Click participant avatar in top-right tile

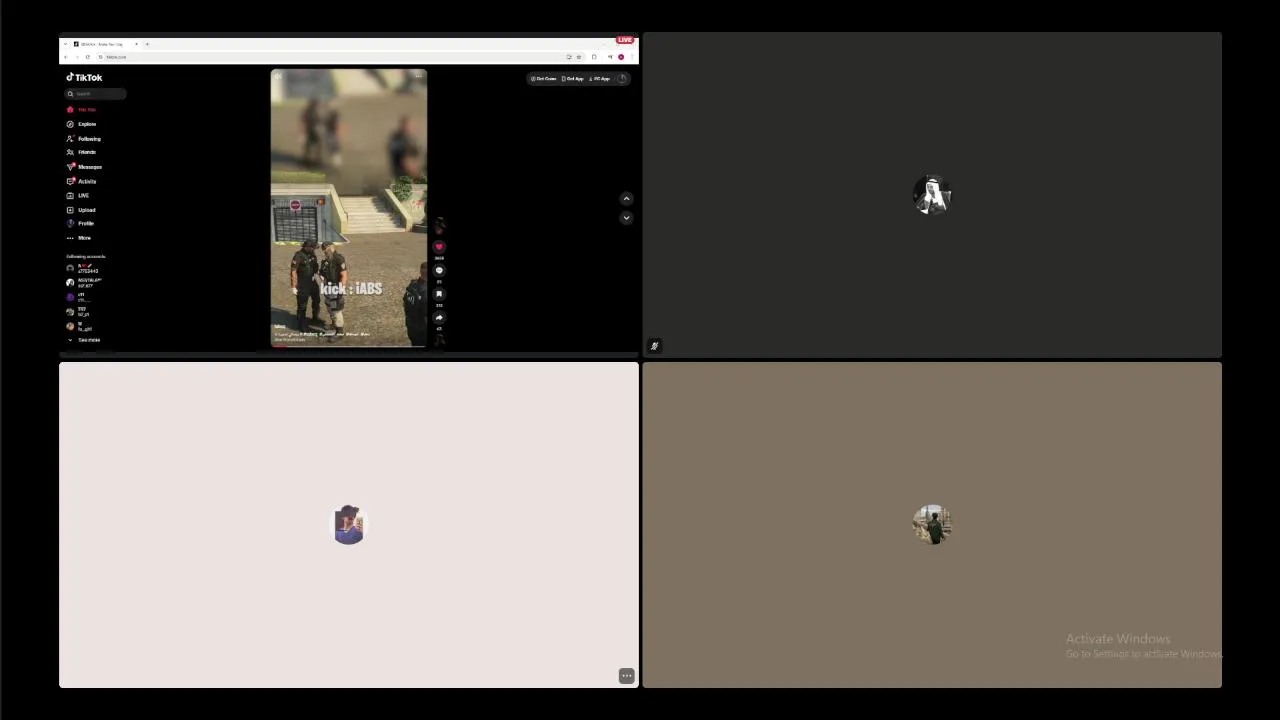pyautogui.click(x=932, y=195)
